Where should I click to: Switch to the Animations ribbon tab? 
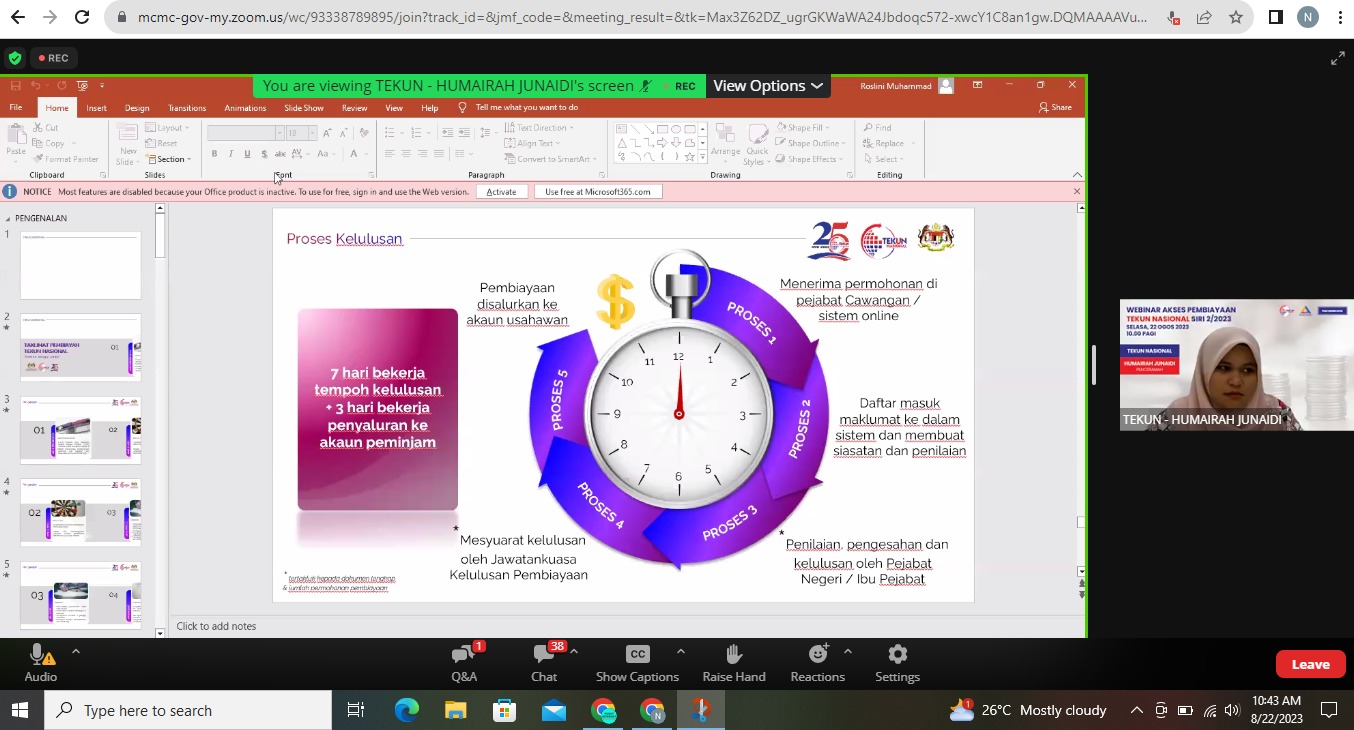tap(245, 108)
